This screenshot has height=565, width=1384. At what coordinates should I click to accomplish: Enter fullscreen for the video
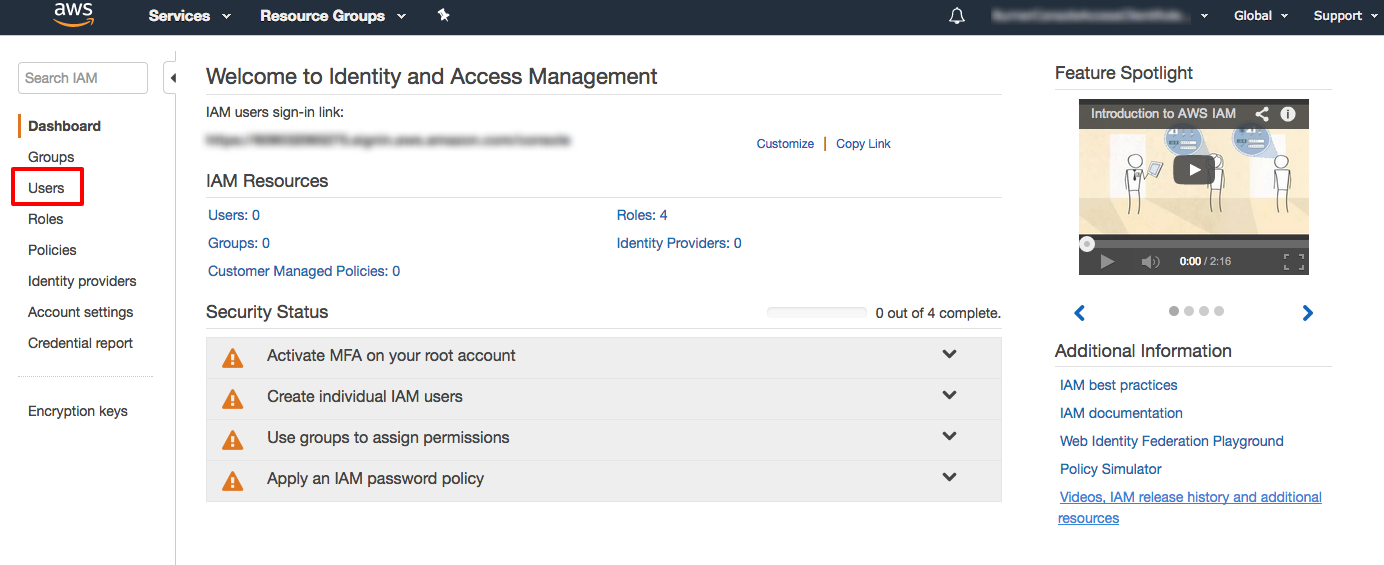point(1294,261)
